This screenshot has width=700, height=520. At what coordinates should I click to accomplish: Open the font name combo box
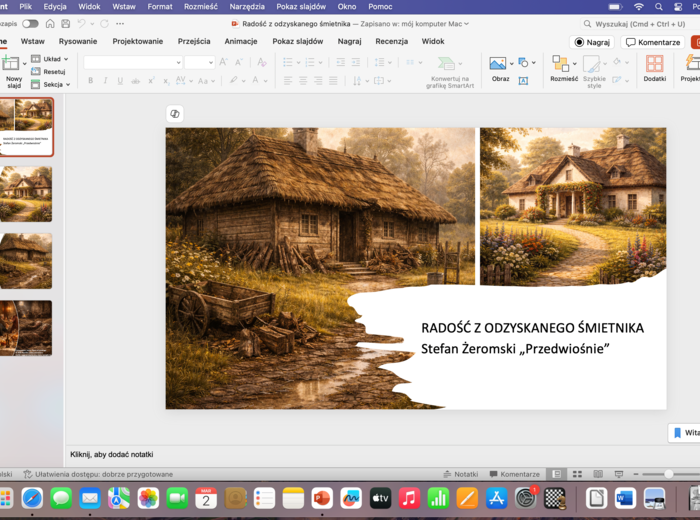(132, 62)
